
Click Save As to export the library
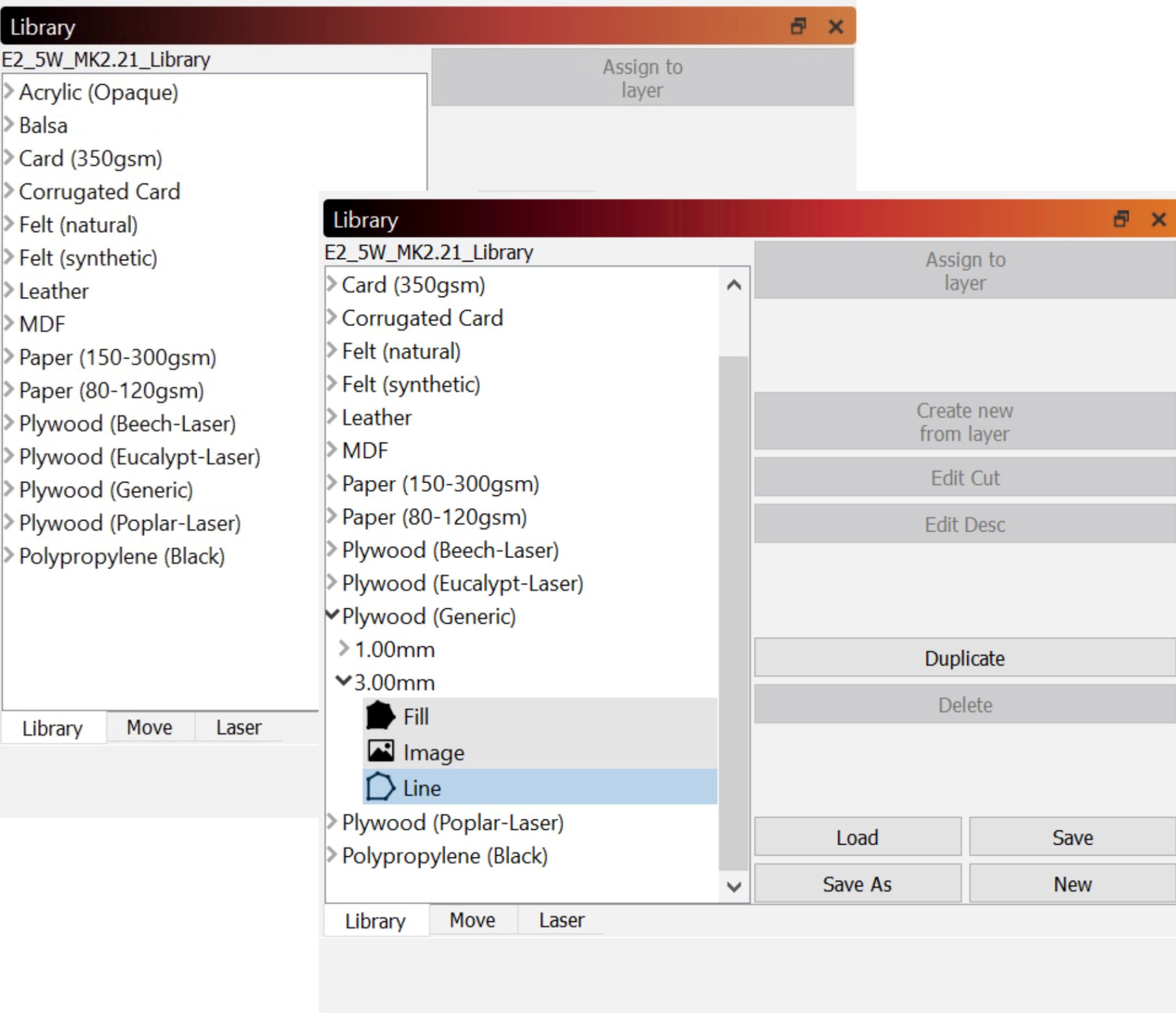[857, 884]
